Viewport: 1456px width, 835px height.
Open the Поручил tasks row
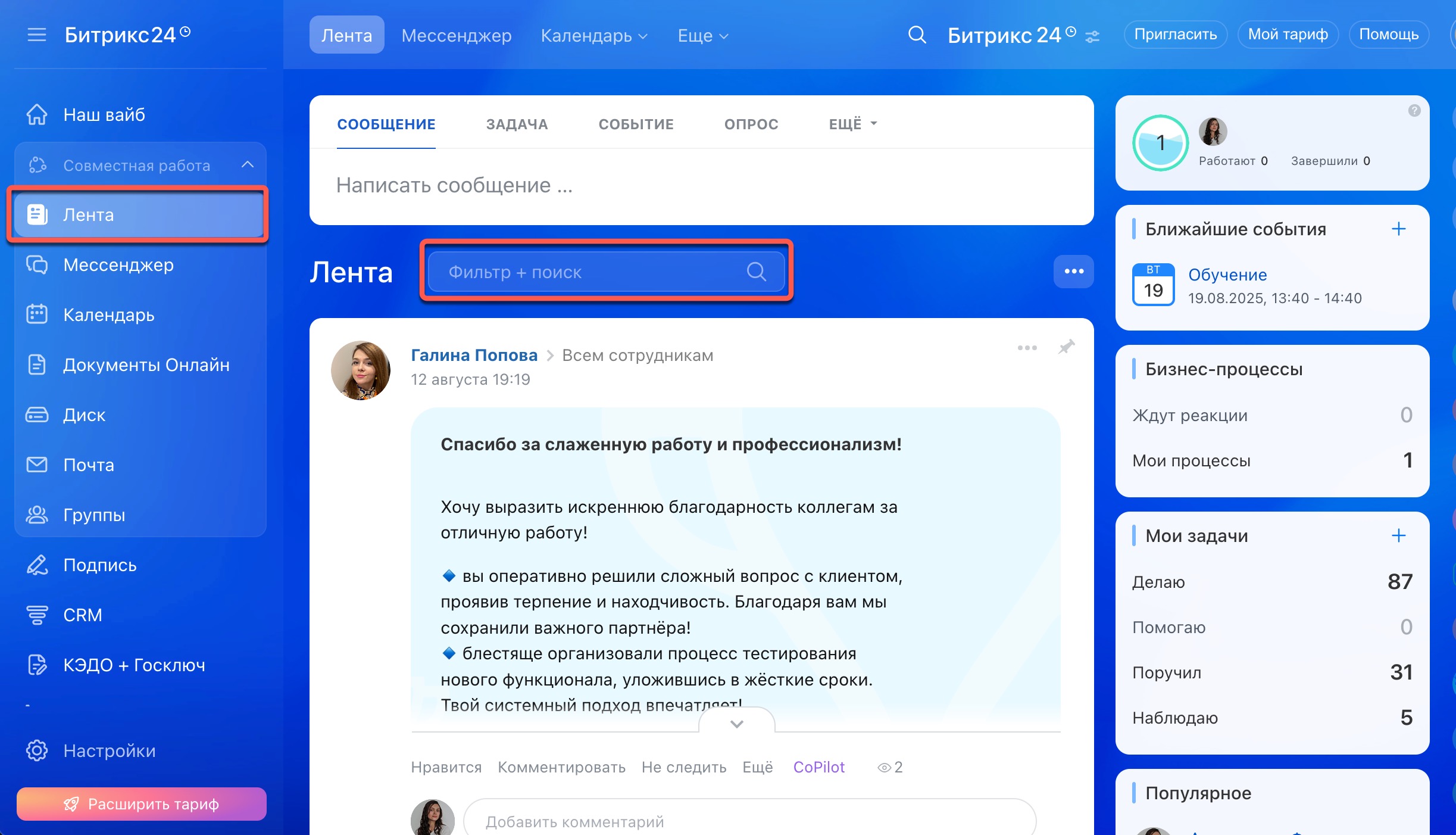click(x=1273, y=672)
